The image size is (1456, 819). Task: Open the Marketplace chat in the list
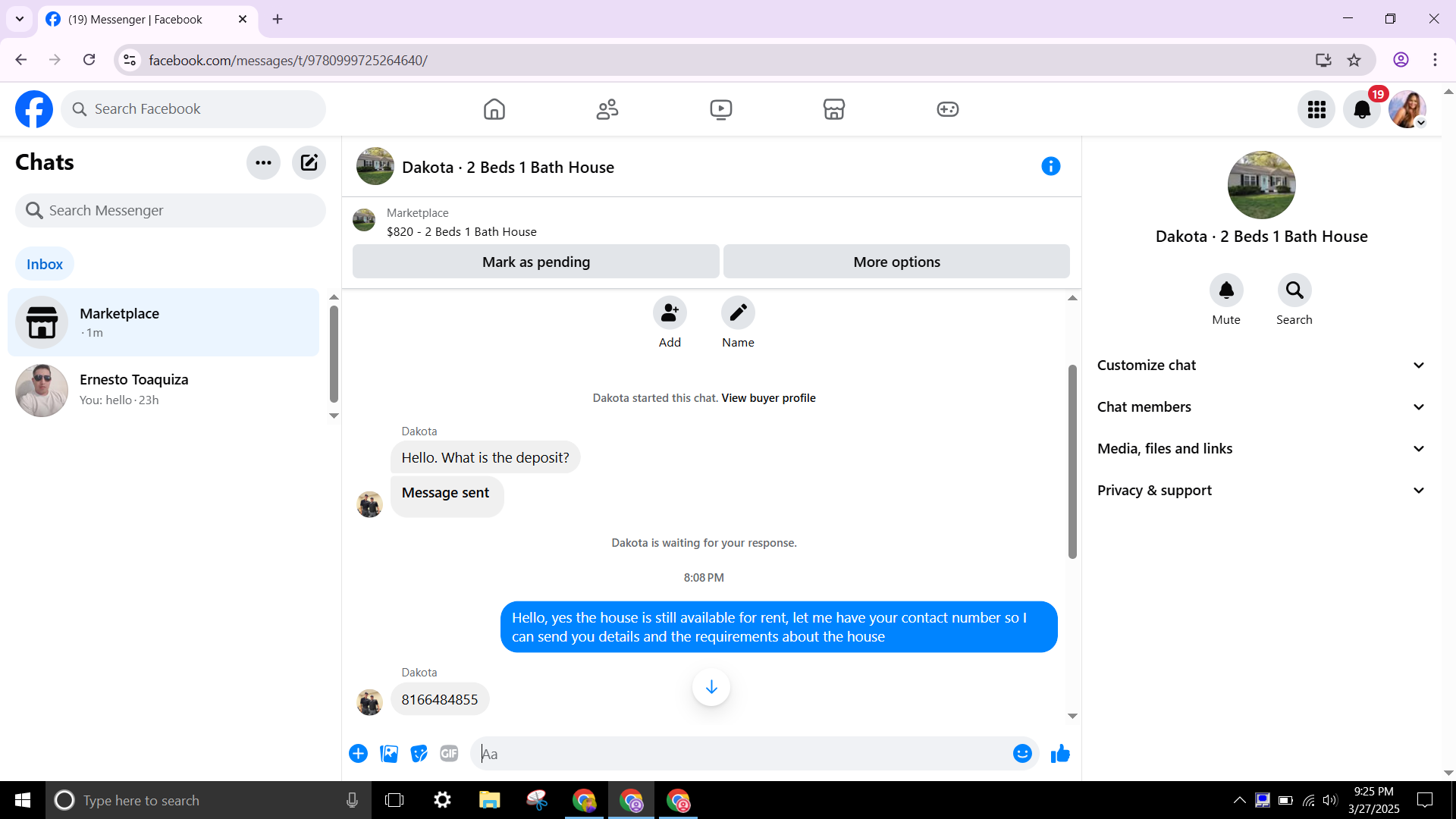(x=163, y=322)
